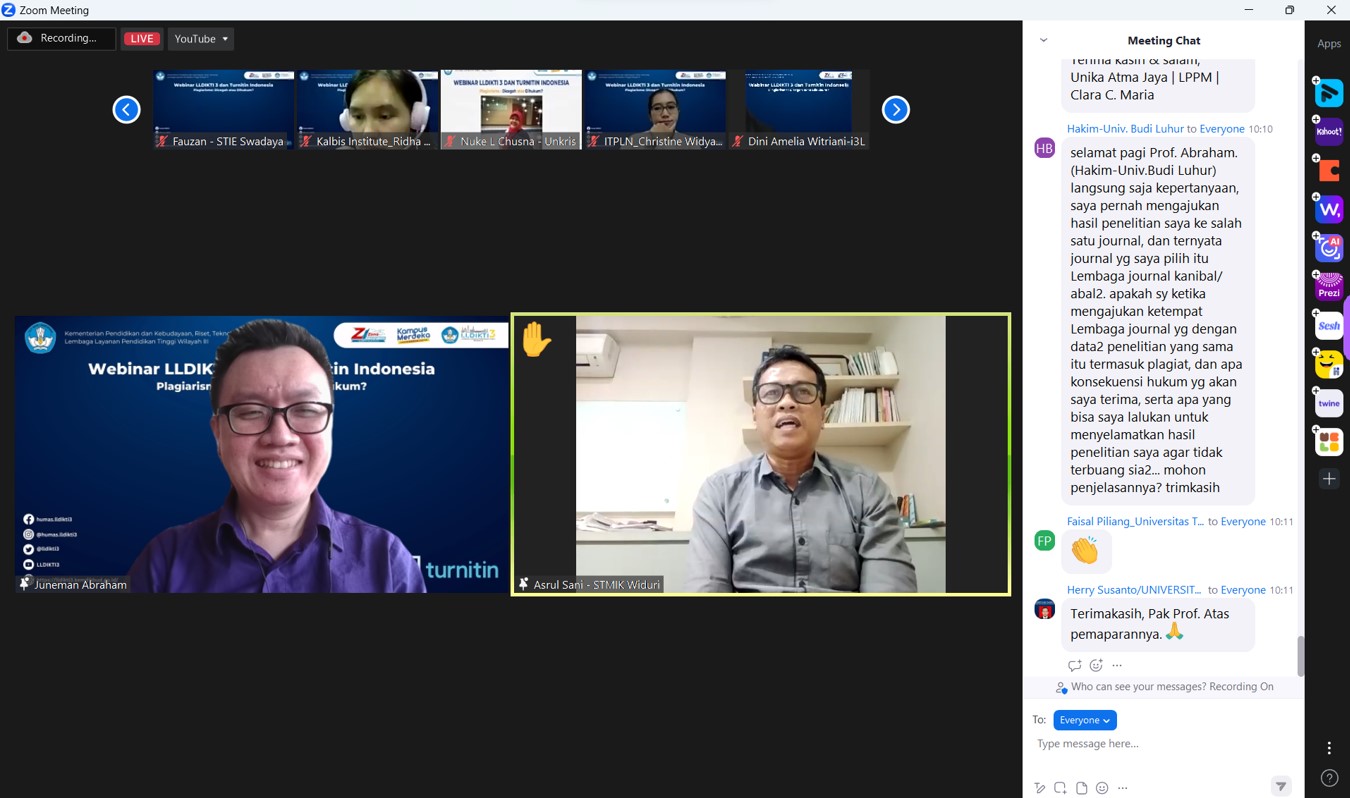Open the yellow smiley face app icon
The width and height of the screenshot is (1350, 798).
(1329, 365)
